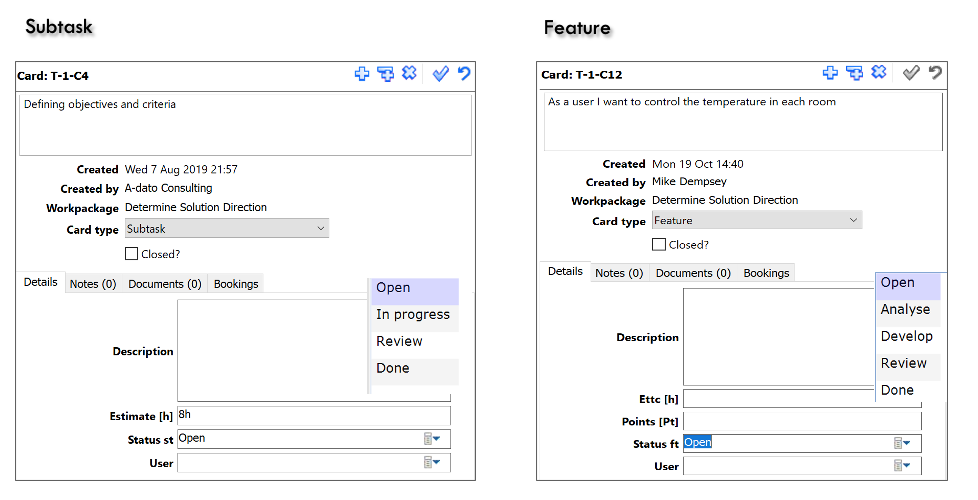Click the delete card icon on Feature card T-1-C12
Viewport: 978px width, 500px height.
pyautogui.click(x=878, y=72)
